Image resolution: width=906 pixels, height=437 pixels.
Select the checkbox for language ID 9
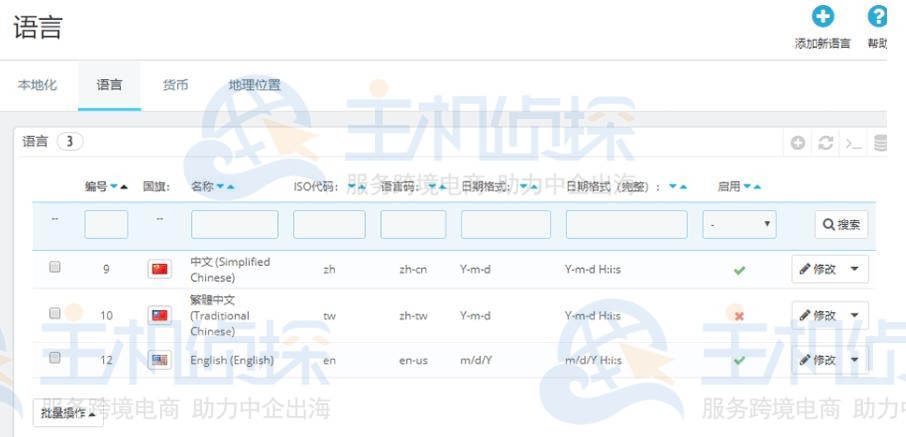point(55,268)
